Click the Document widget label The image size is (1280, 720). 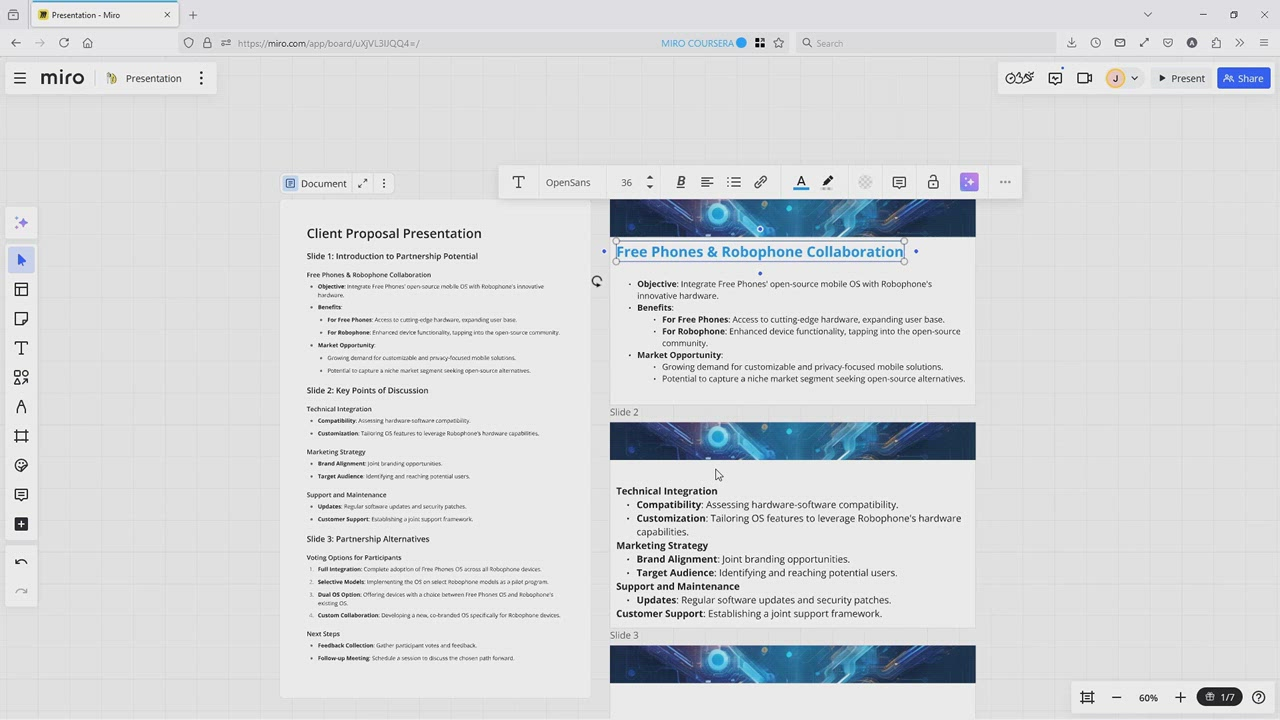(x=316, y=183)
